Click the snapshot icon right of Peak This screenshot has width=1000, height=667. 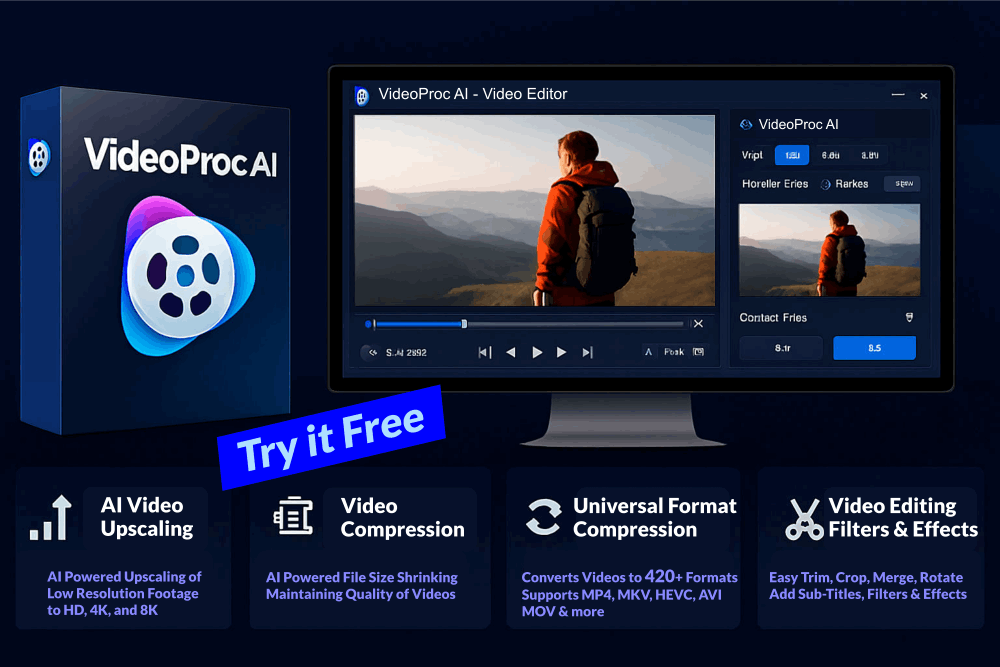[x=699, y=352]
